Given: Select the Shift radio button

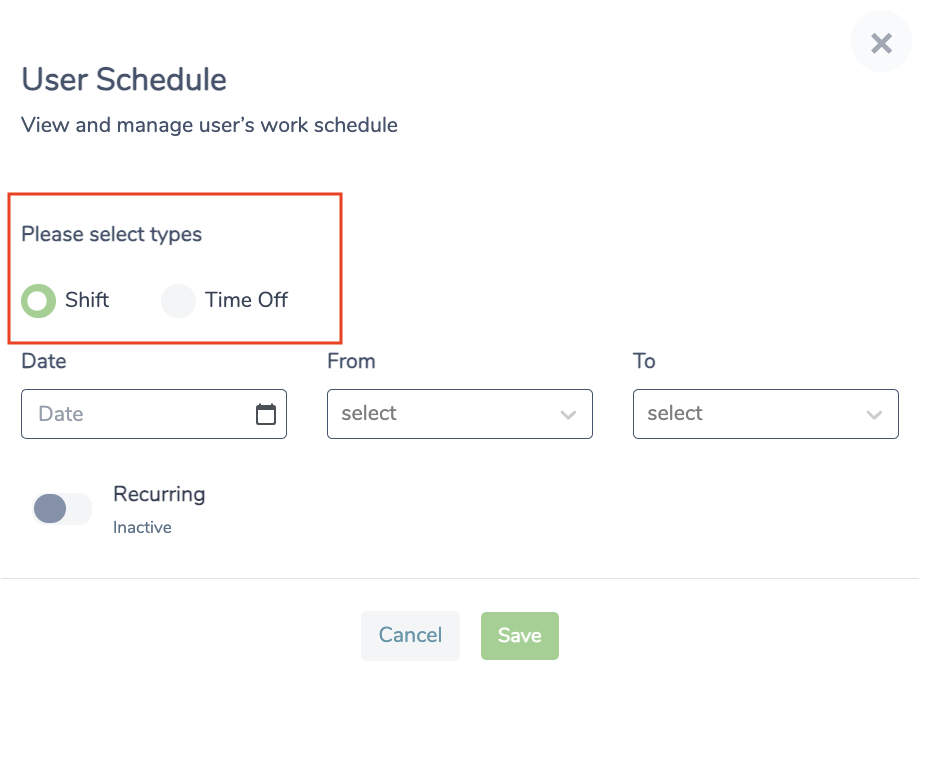Looking at the screenshot, I should [x=39, y=301].
